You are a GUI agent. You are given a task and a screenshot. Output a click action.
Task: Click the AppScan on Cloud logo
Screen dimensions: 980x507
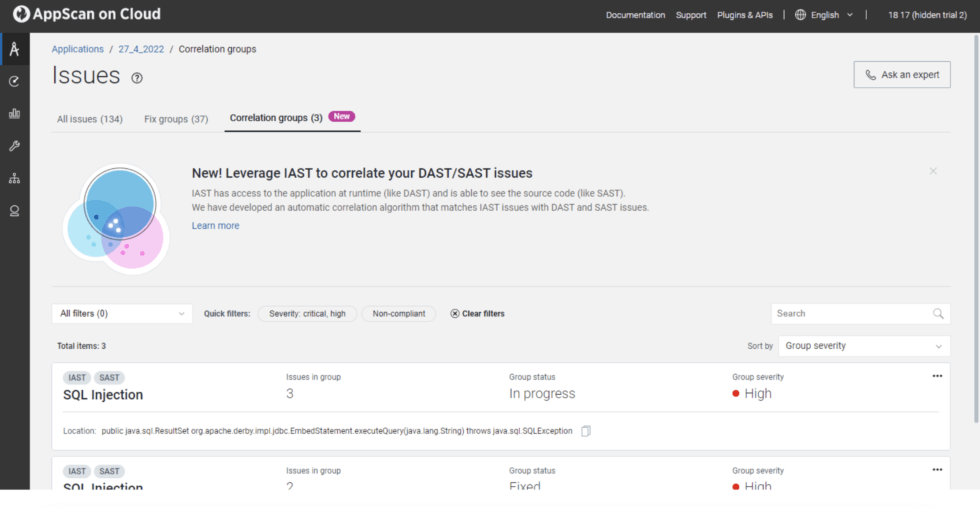coord(86,14)
